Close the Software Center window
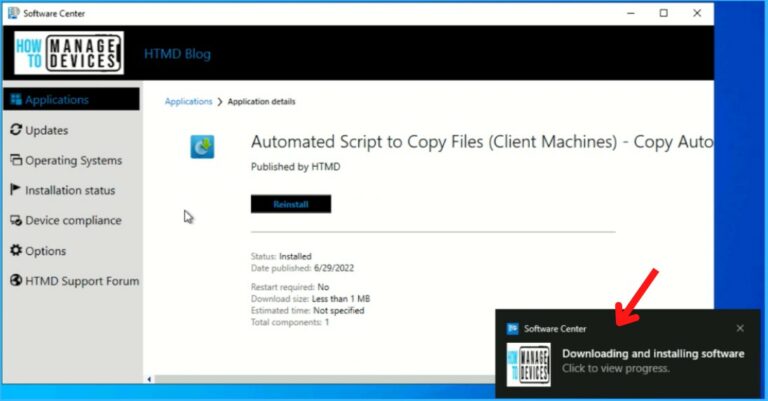The width and height of the screenshot is (768, 401). (x=697, y=13)
